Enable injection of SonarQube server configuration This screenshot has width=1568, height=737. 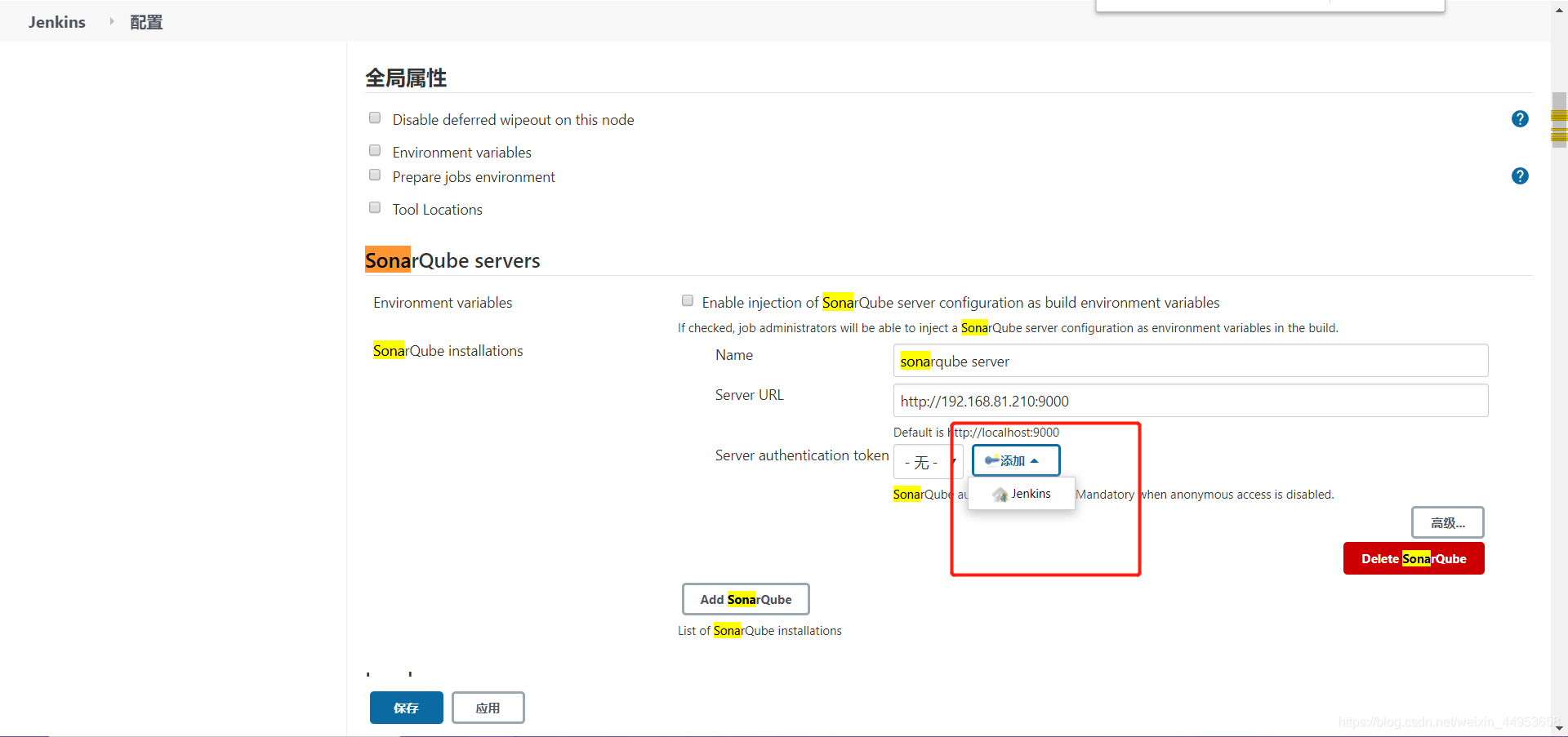click(x=688, y=301)
